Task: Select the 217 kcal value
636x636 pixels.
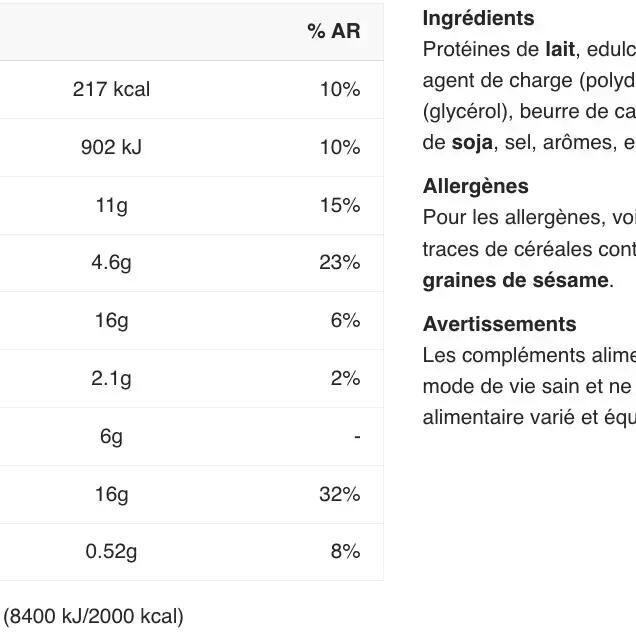Action: [111, 89]
